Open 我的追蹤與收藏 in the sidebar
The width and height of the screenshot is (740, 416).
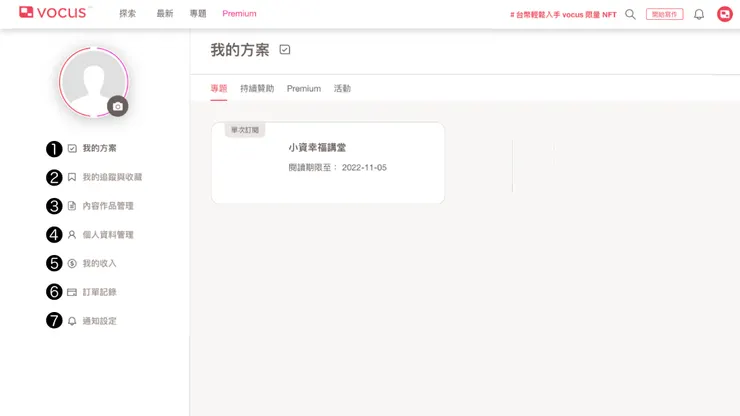point(112,177)
